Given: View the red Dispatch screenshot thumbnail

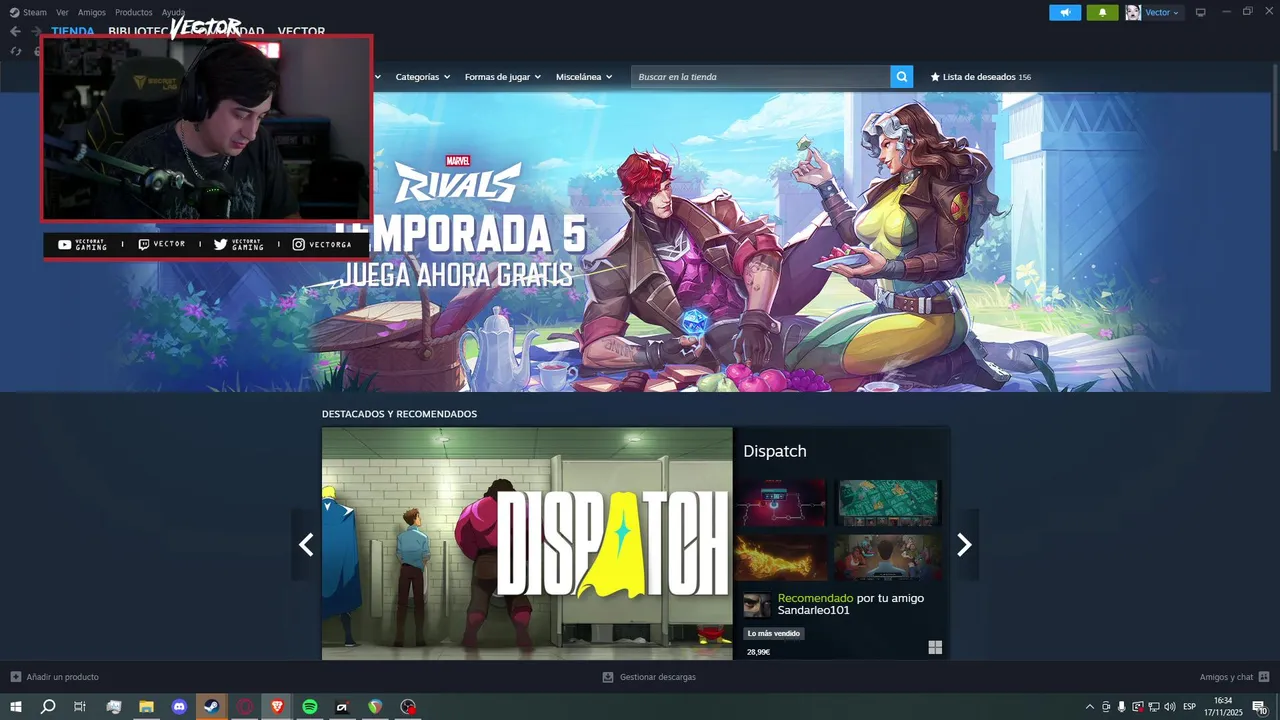Looking at the screenshot, I should click(x=780, y=503).
